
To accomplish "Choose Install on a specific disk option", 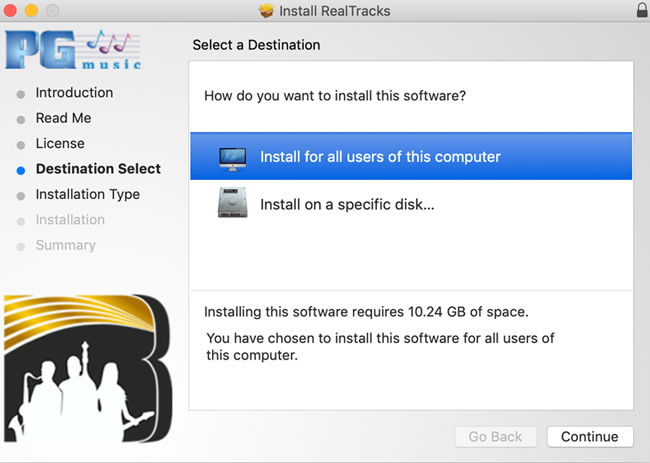I will click(411, 204).
